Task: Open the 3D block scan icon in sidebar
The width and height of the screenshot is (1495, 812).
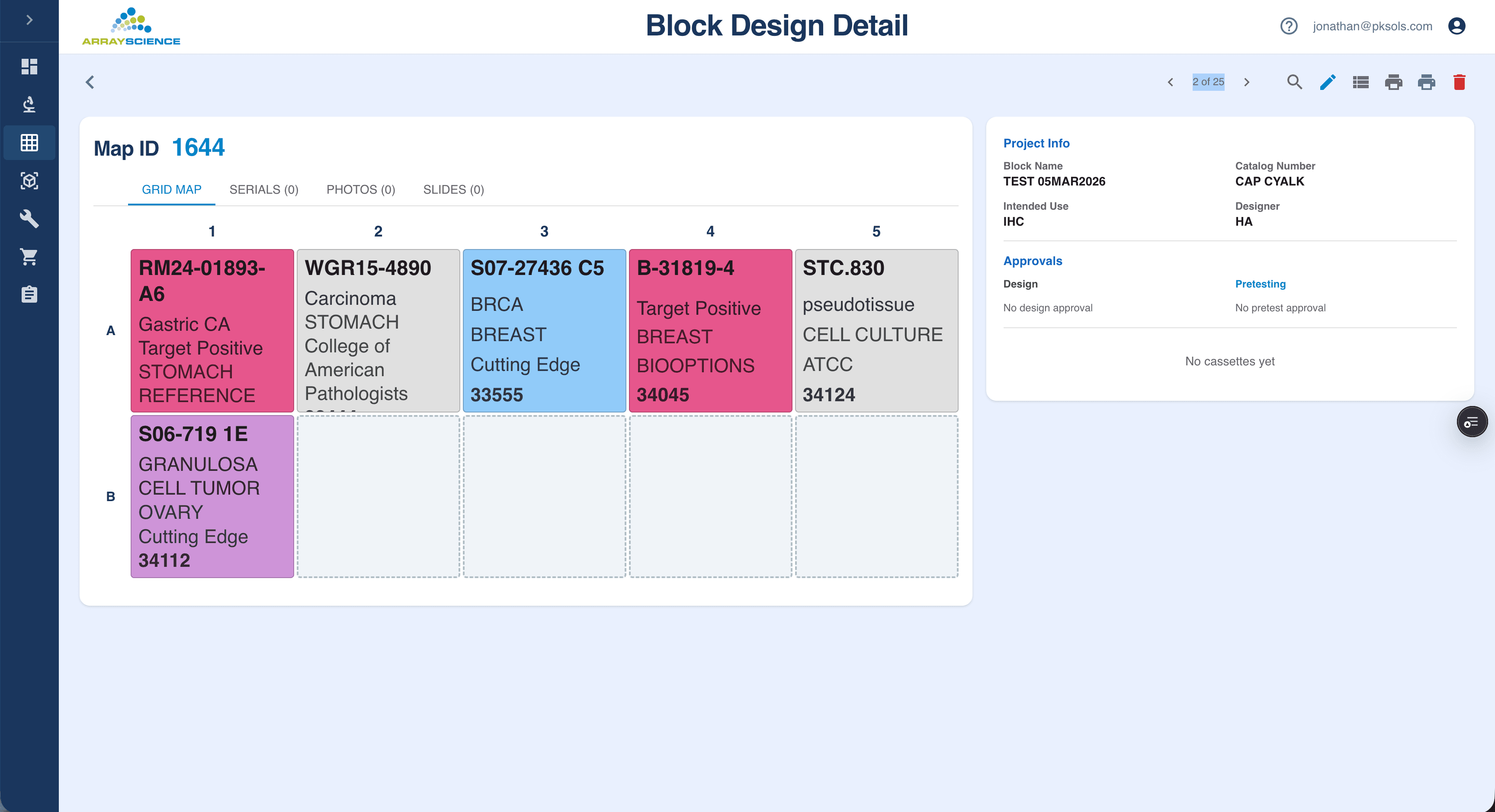Action: (29, 181)
